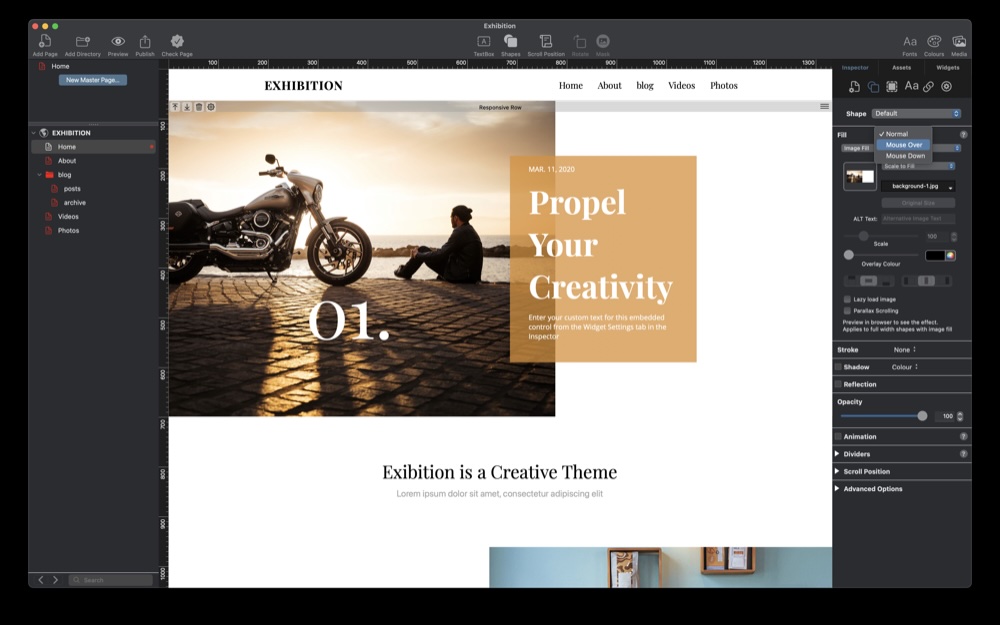Open the Colours panel icon
This screenshot has height=625, width=1000.
click(934, 41)
